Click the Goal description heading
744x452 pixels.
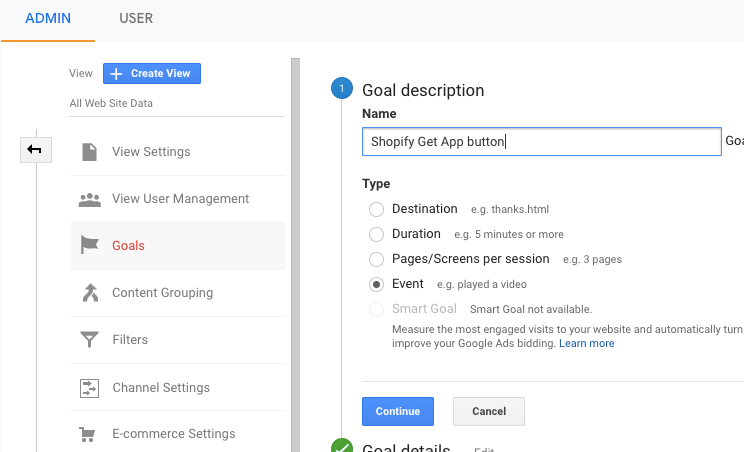tap(423, 90)
